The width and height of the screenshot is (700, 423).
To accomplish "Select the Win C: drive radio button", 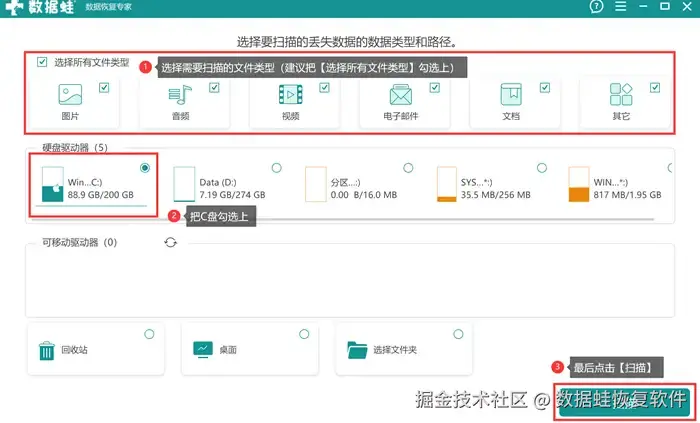I will 145,168.
